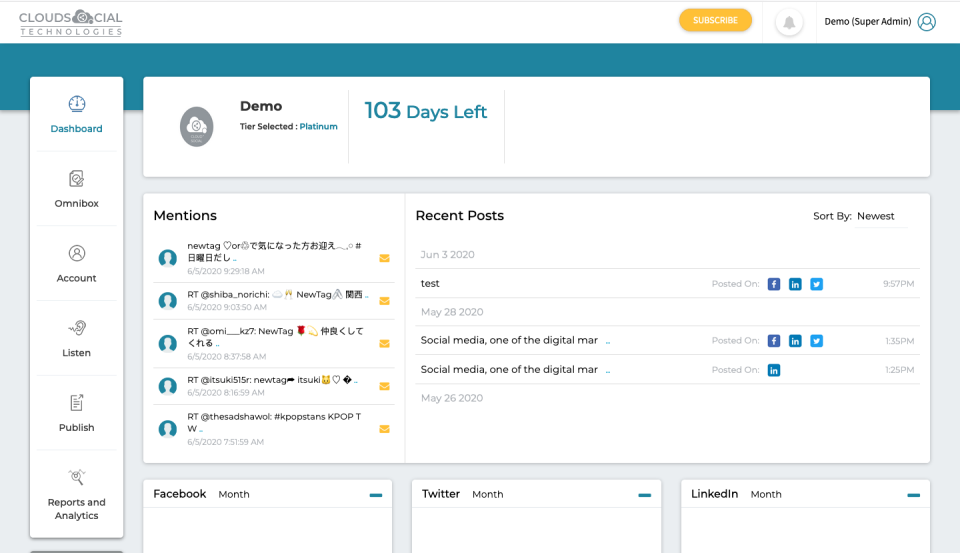
Task: Click Twitter icon on the test post
Action: pyautogui.click(x=816, y=284)
